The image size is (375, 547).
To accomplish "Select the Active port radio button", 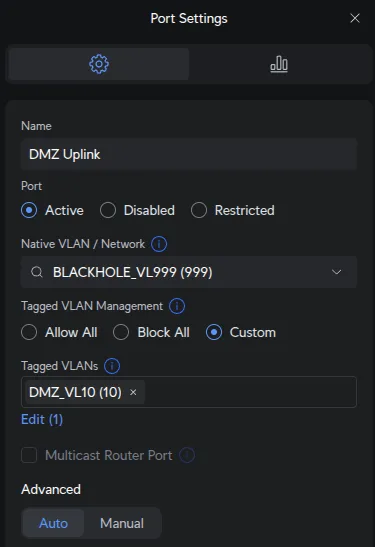I will (x=29, y=210).
